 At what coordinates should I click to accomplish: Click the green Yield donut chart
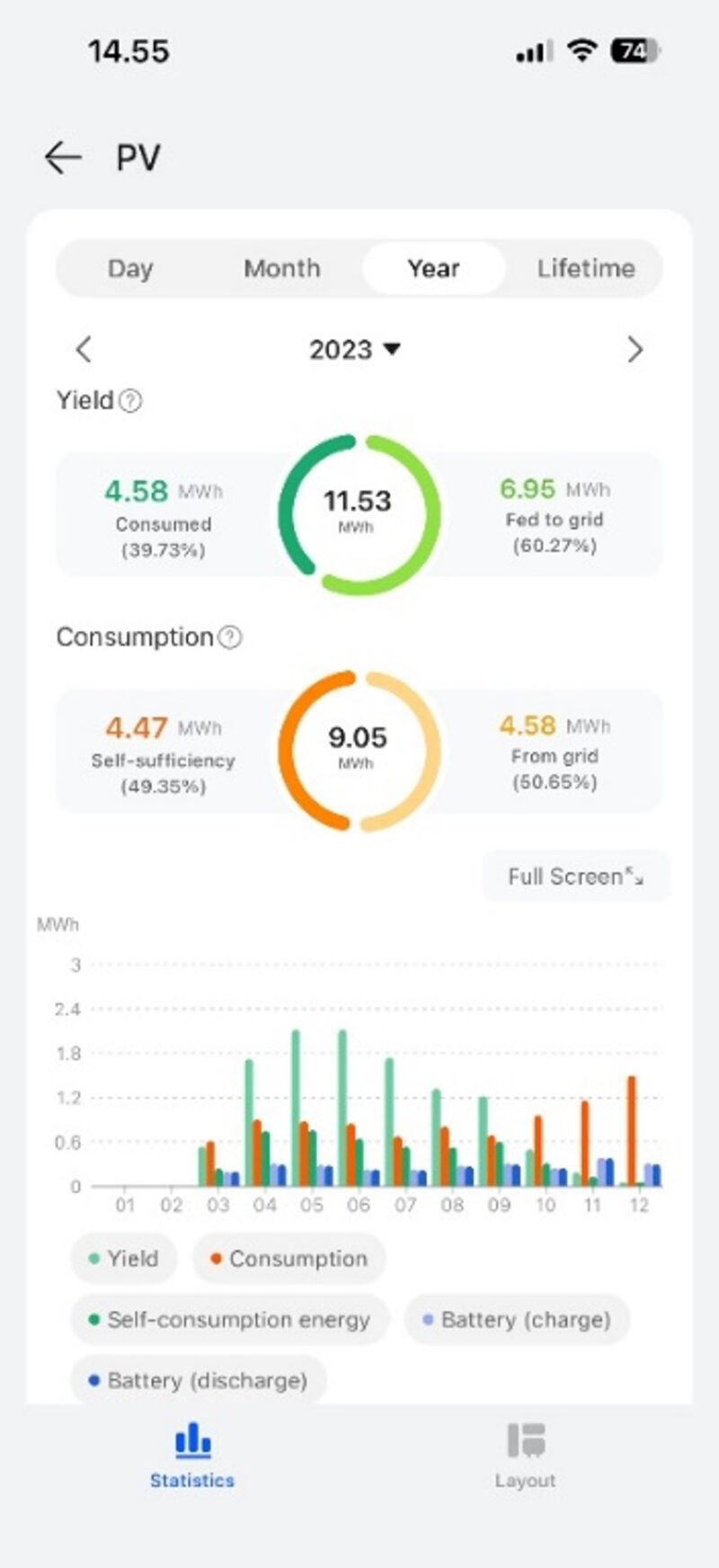(x=359, y=512)
